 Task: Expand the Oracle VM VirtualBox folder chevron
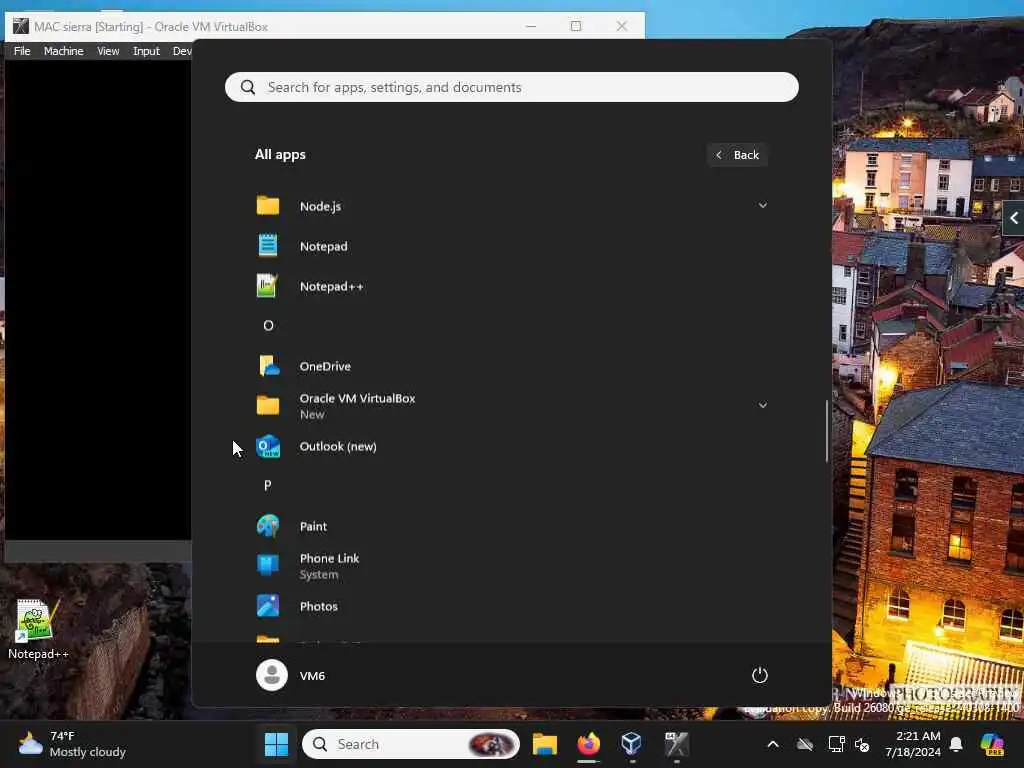(x=762, y=406)
